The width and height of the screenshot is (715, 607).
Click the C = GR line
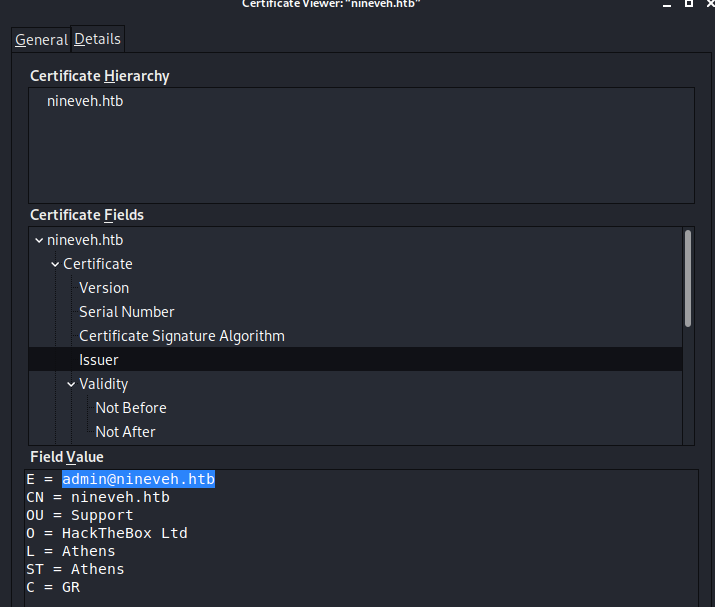point(53,587)
